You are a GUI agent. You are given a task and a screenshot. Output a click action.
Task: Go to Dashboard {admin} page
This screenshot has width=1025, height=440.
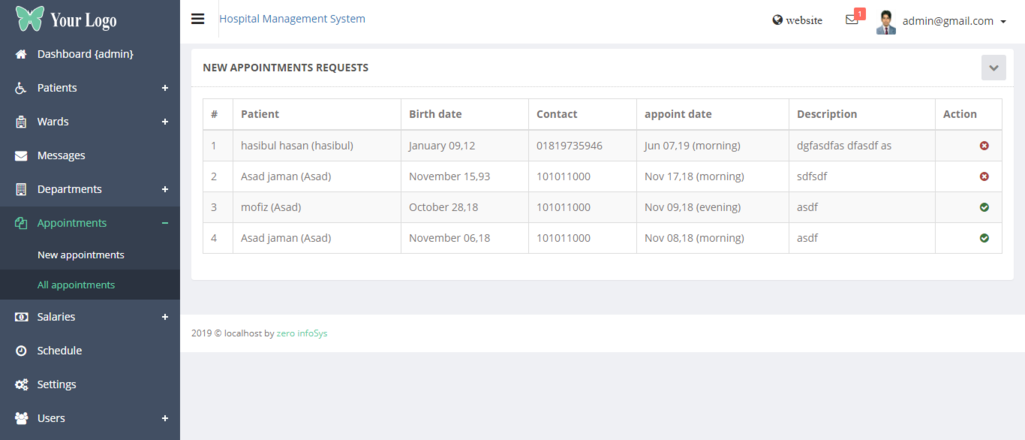tap(85, 54)
